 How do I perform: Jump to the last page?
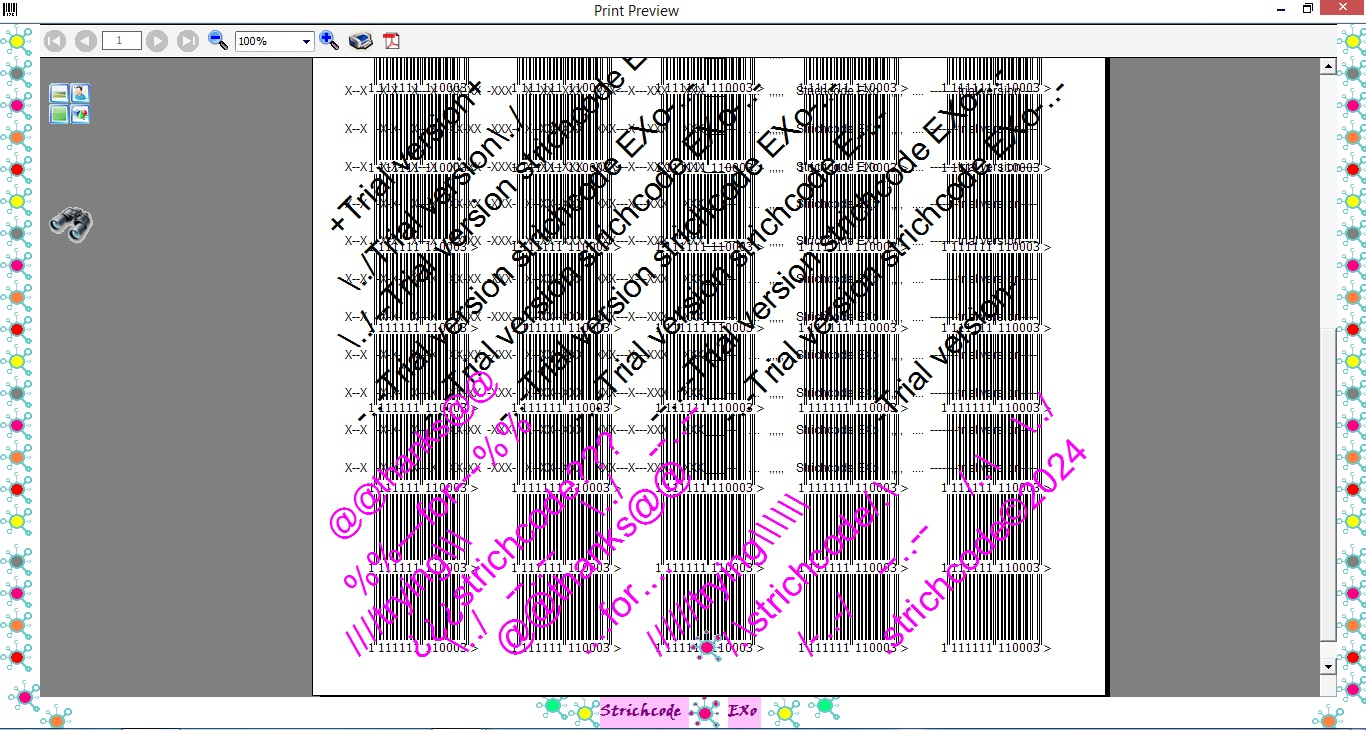pos(188,41)
